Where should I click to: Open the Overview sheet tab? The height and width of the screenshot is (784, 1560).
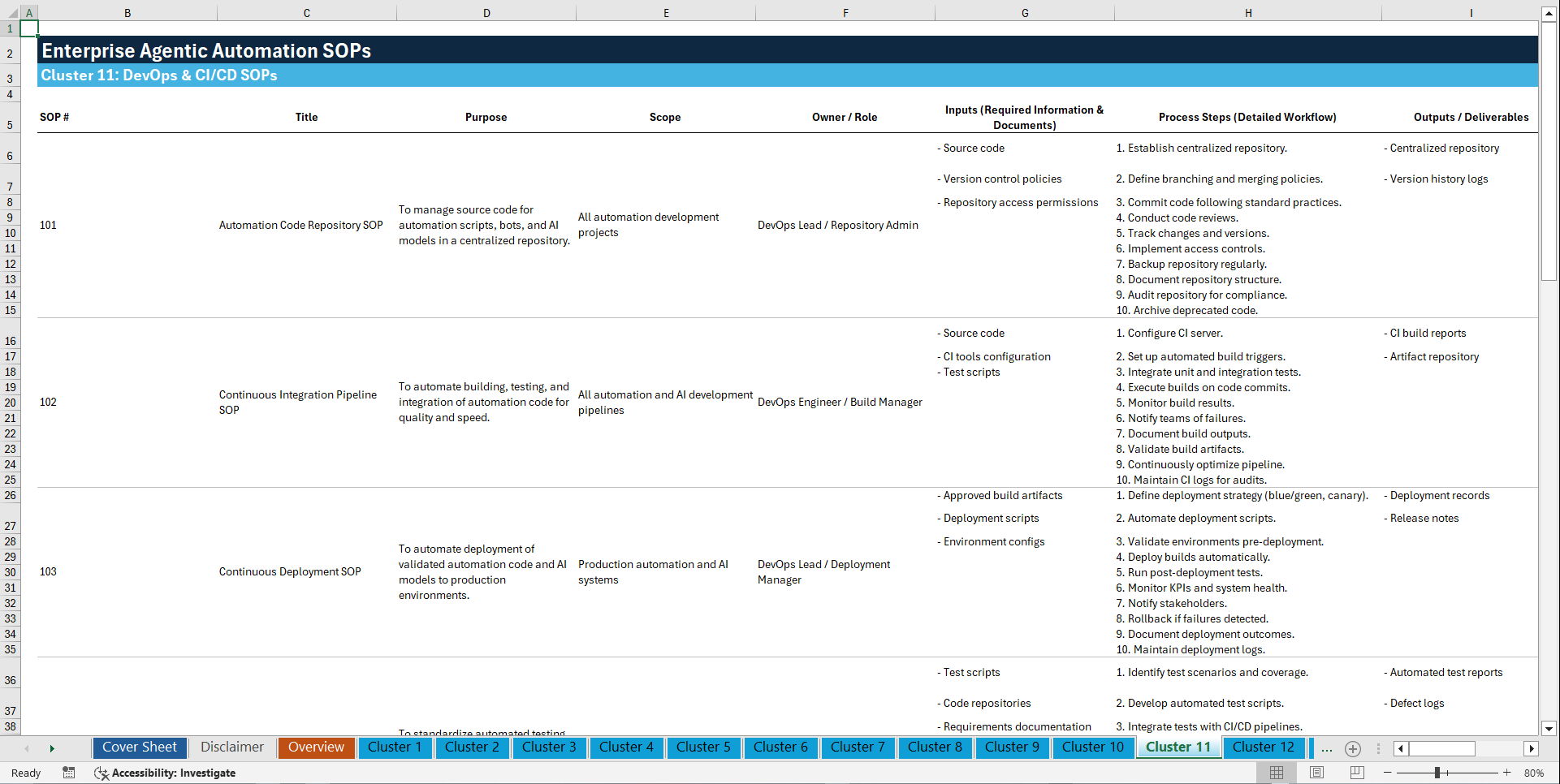click(316, 747)
